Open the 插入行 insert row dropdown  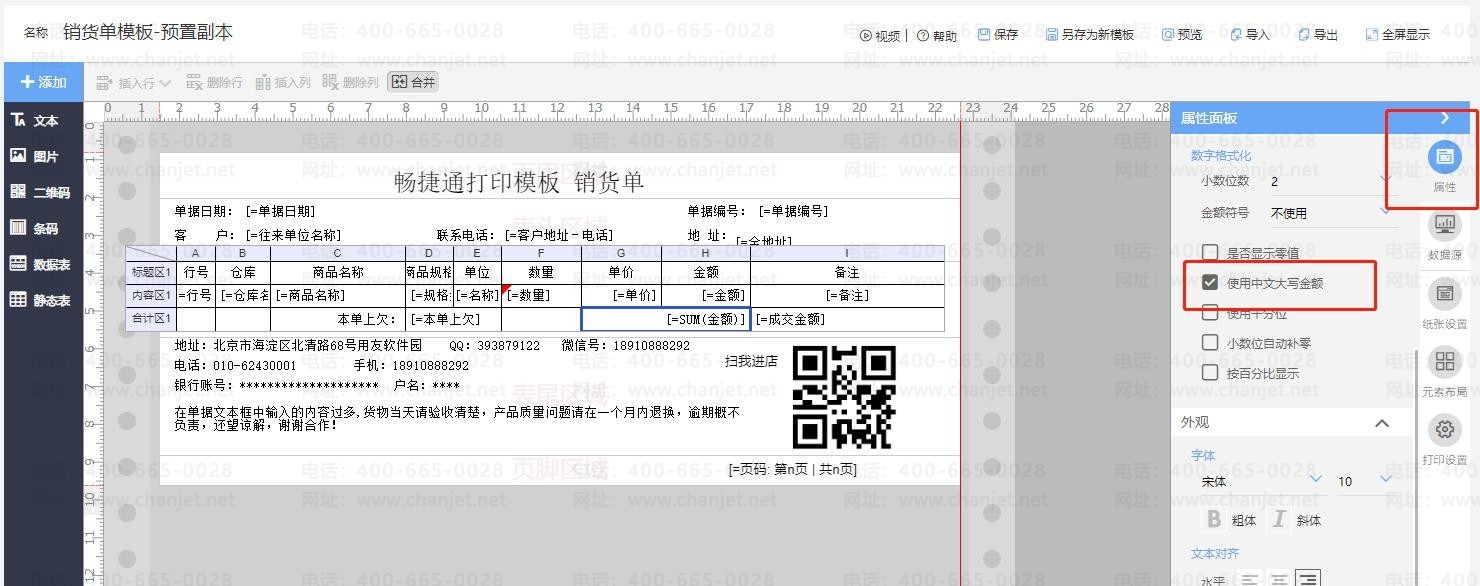click(x=133, y=83)
